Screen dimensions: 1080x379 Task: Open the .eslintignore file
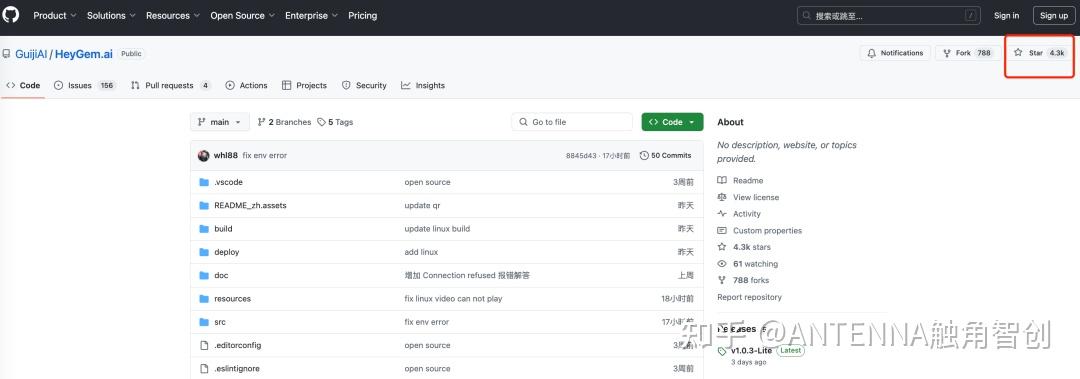click(x=237, y=369)
